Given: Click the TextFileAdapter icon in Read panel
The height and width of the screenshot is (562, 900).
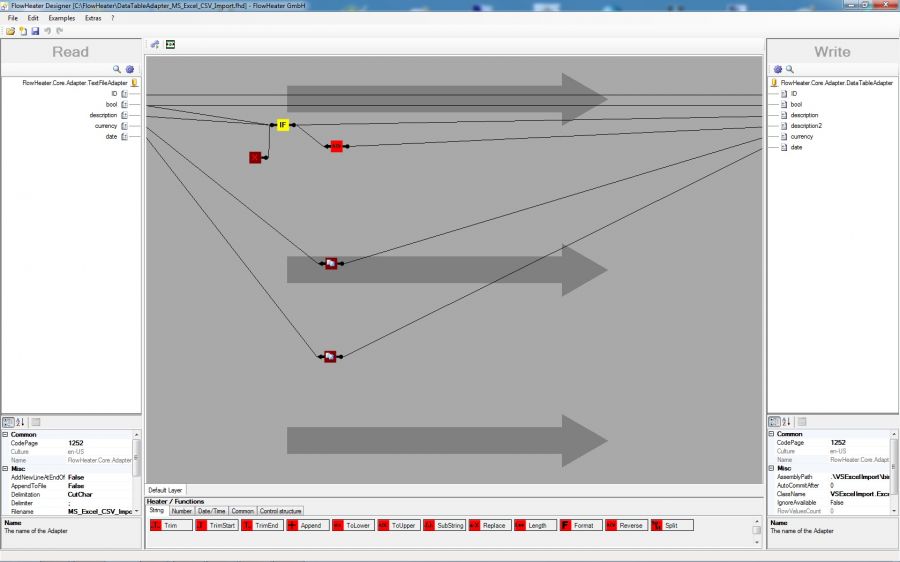Looking at the screenshot, I should click(x=134, y=83).
